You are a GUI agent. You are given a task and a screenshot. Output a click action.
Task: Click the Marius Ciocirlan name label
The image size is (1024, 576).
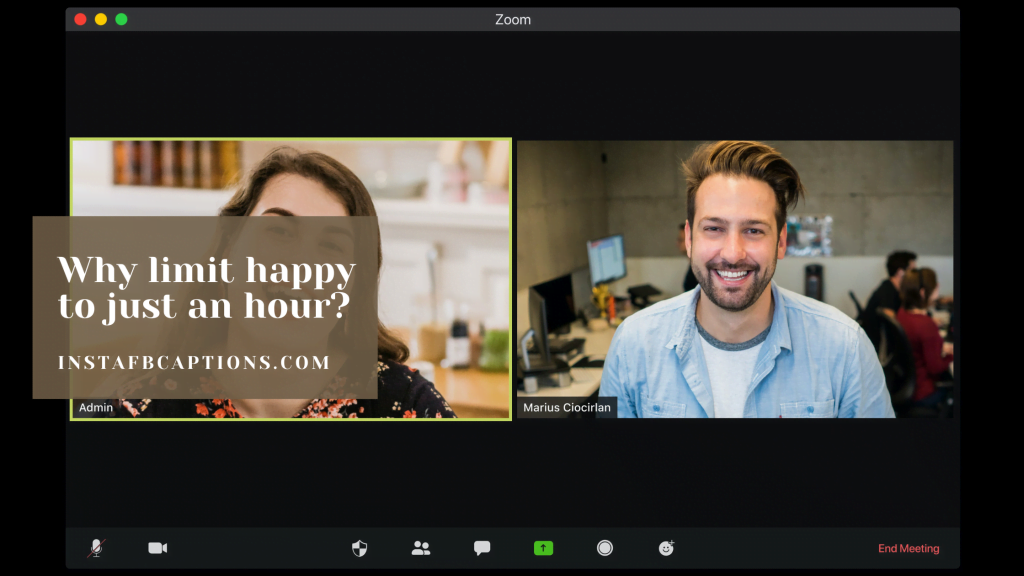pyautogui.click(x=567, y=407)
